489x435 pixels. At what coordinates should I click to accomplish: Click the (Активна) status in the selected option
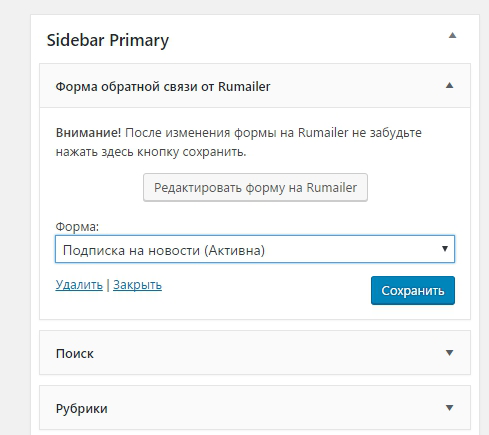click(235, 250)
